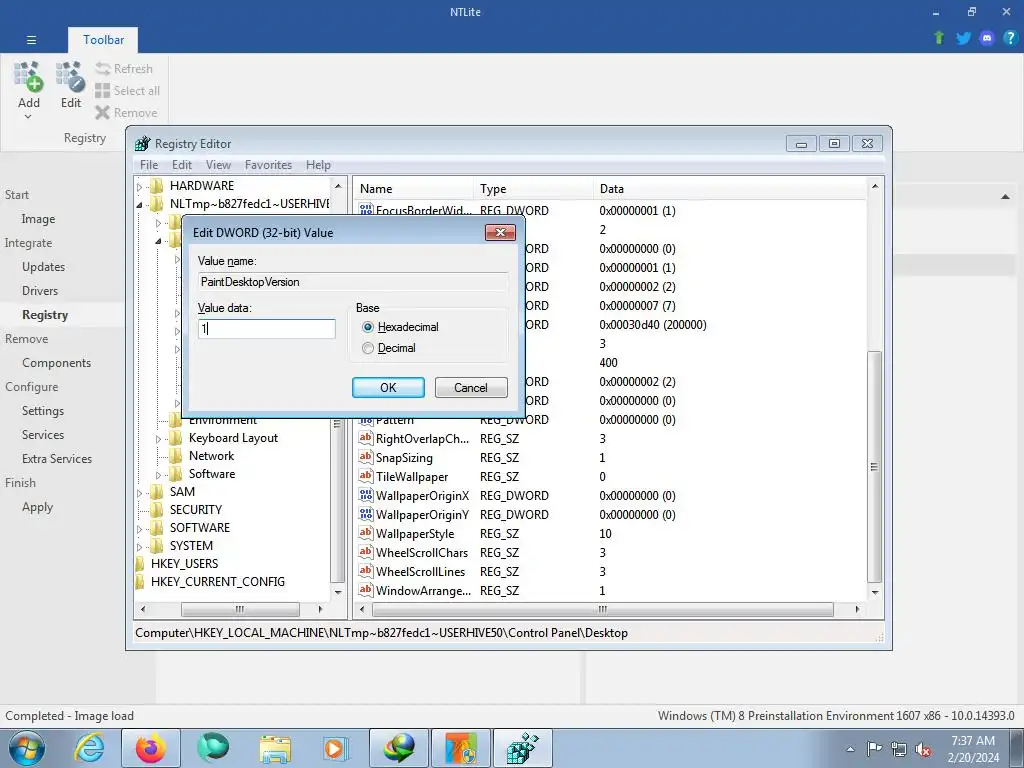Image resolution: width=1024 pixels, height=768 pixels.
Task: Select the Toolbar tab in NTLite
Action: coord(103,40)
